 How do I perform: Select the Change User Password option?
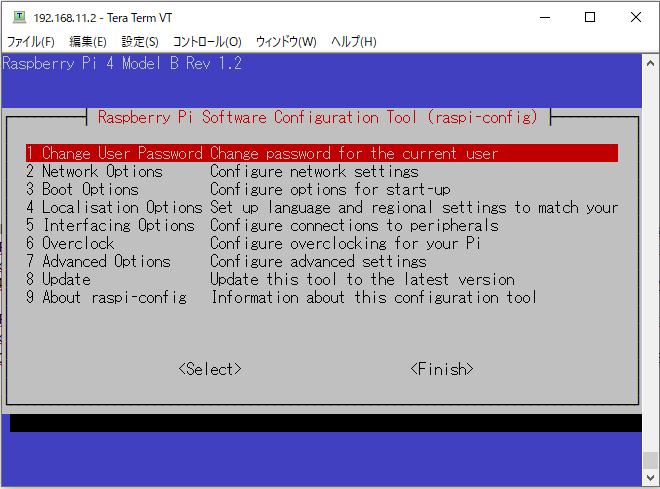(322, 153)
